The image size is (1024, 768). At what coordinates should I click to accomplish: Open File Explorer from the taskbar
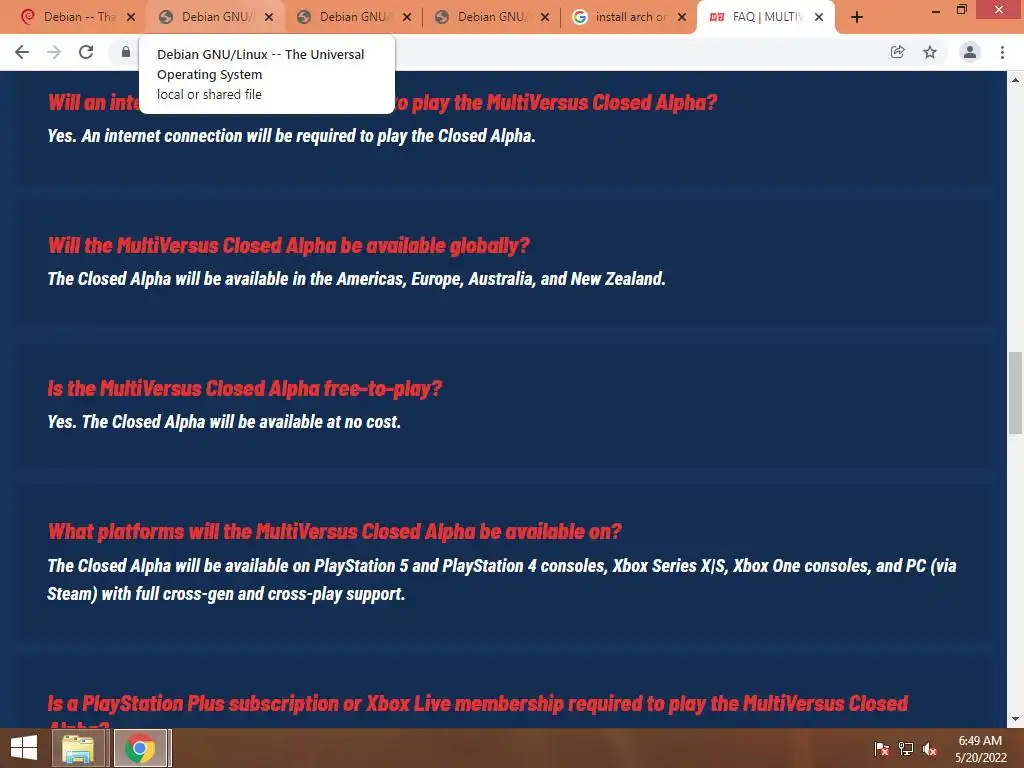[x=78, y=748]
